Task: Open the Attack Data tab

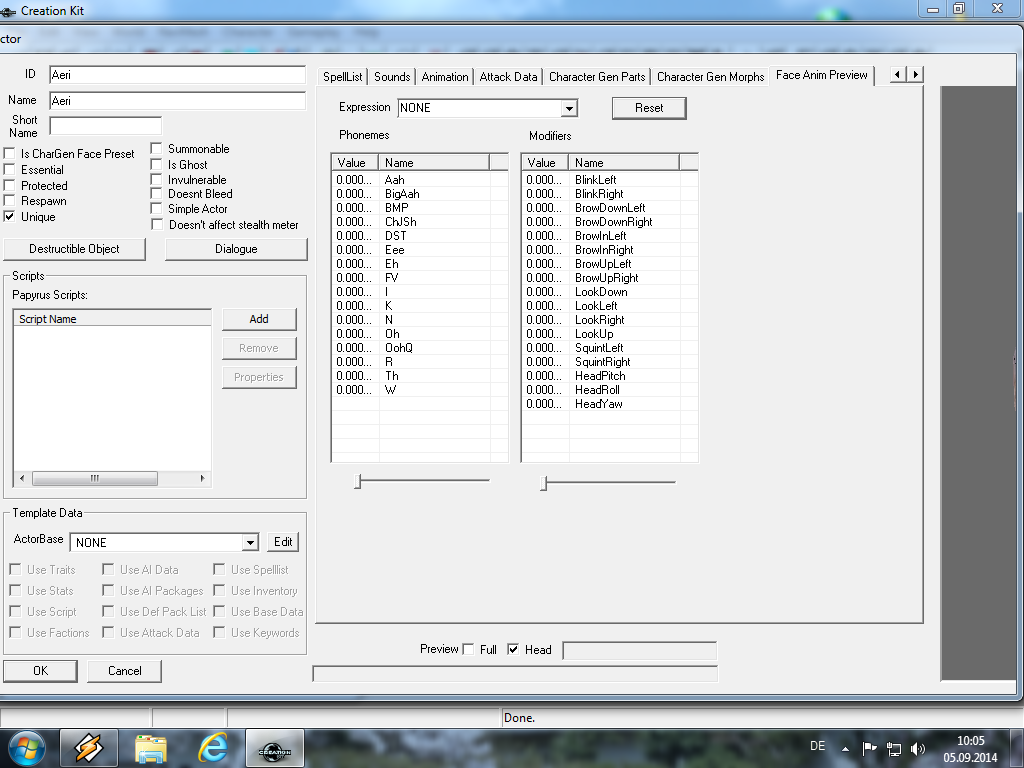Action: [508, 77]
